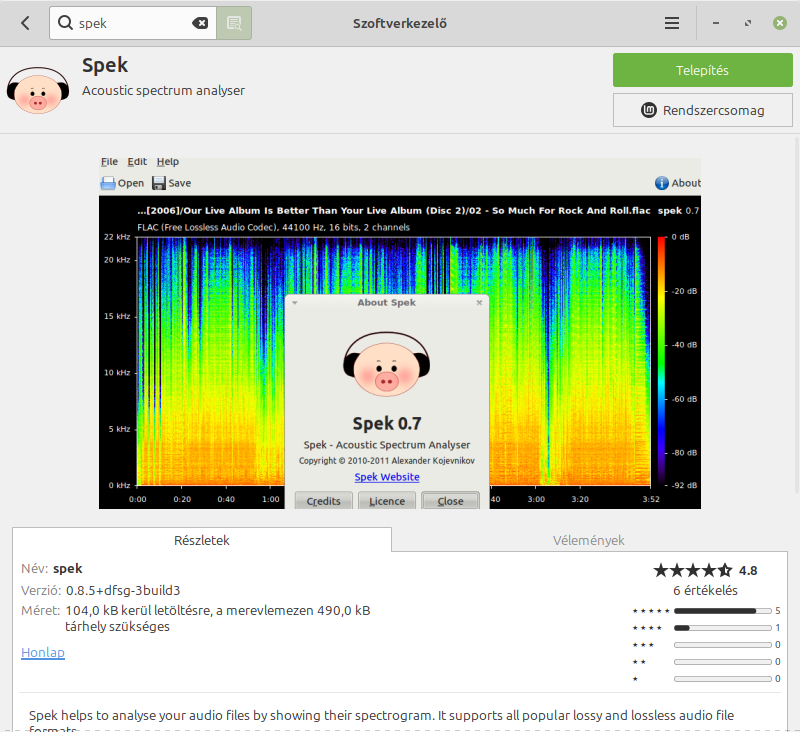Minimize the Szoftverkezelő window
This screenshot has height=732, width=800.
[x=717, y=23]
